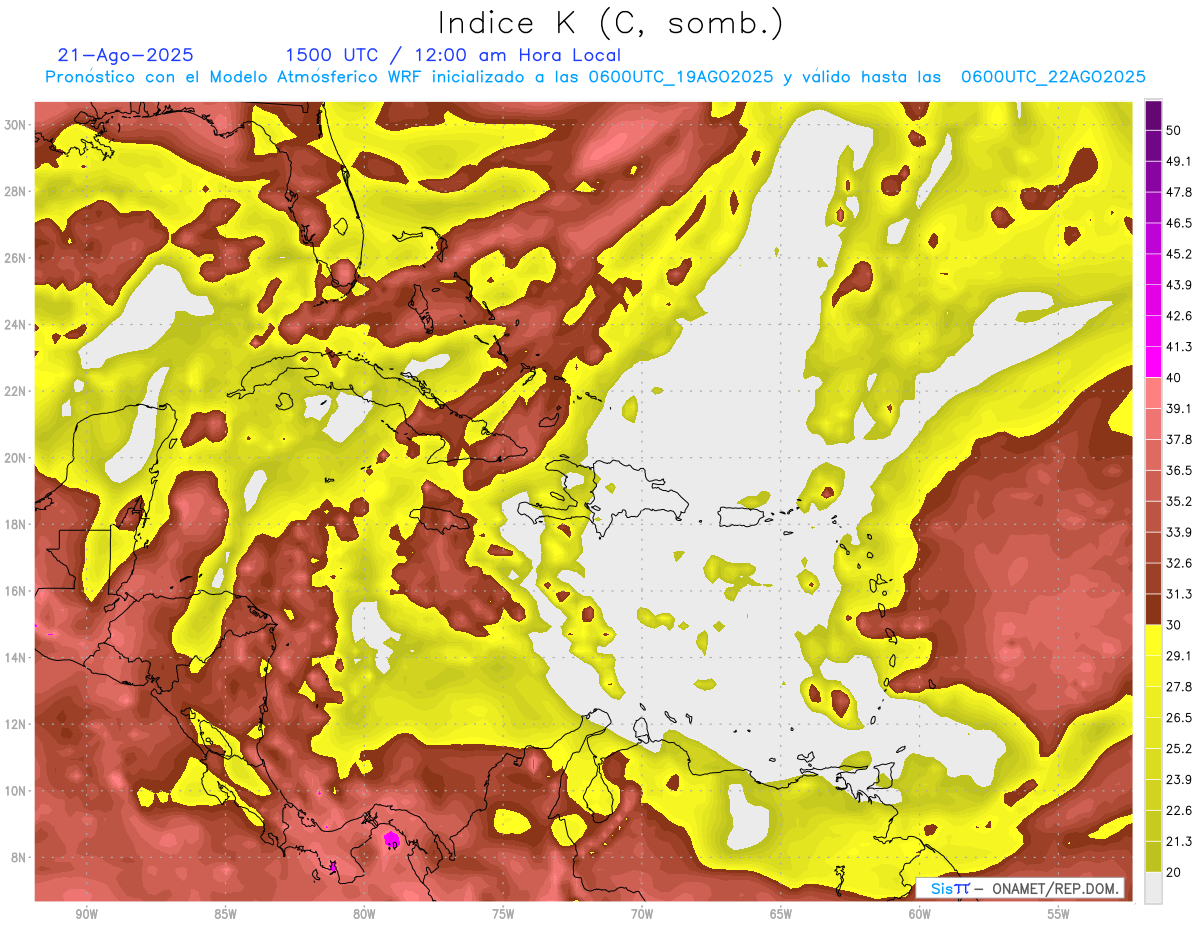The image size is (1200, 927).
Task: Click colorbar value '27.8'
Action: (x=1179, y=686)
